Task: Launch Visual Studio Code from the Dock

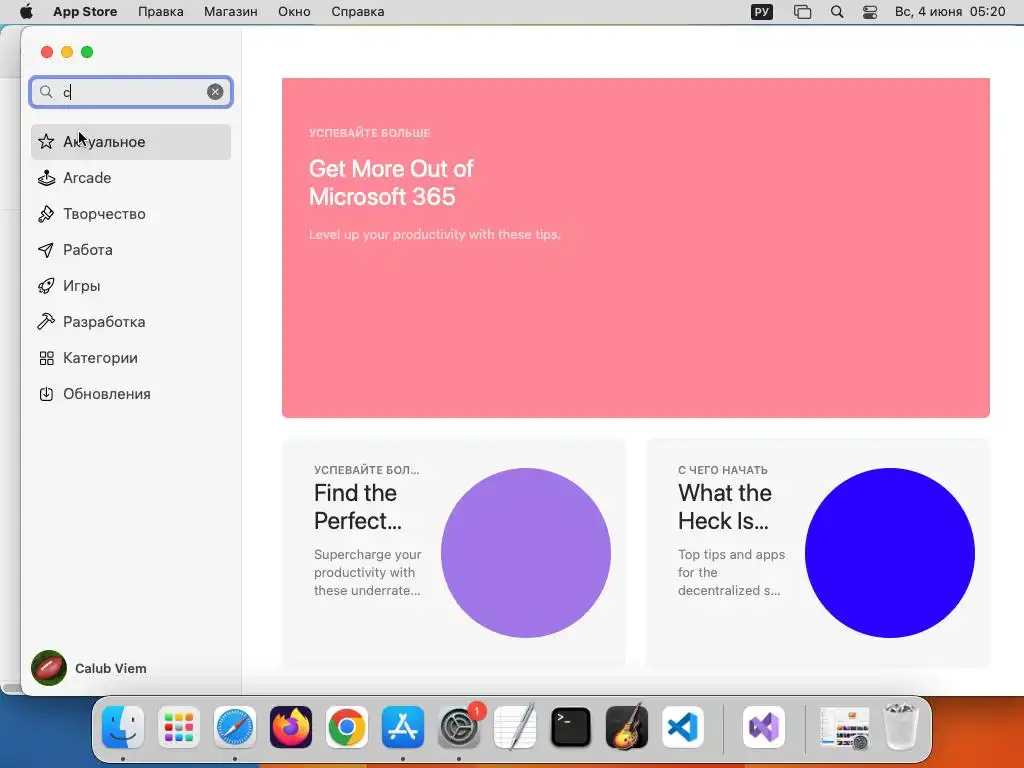Action: pyautogui.click(x=682, y=727)
